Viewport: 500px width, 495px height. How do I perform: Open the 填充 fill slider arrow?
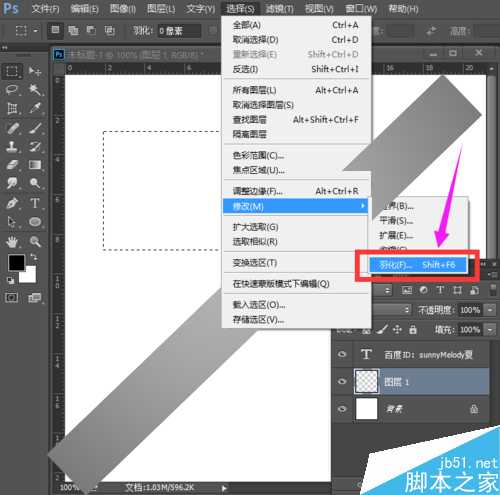pos(490,330)
